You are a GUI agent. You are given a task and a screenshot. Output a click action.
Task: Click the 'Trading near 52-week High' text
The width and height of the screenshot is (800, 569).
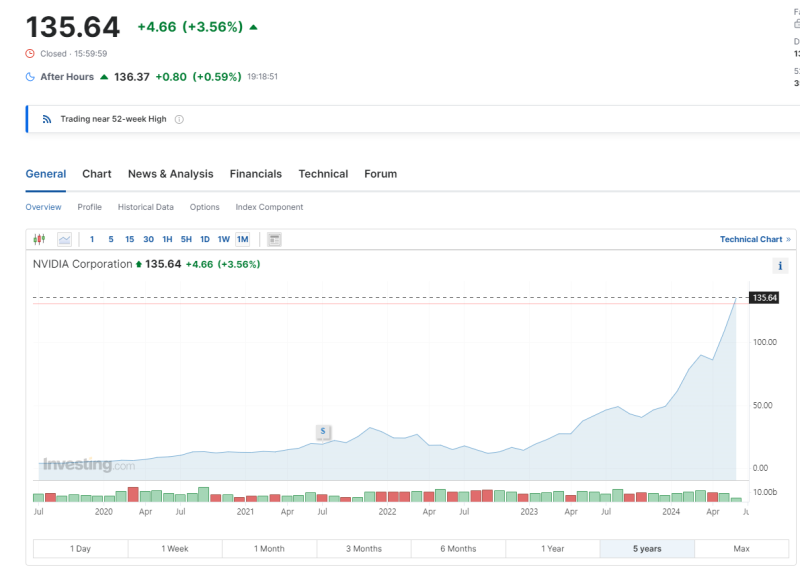113,119
